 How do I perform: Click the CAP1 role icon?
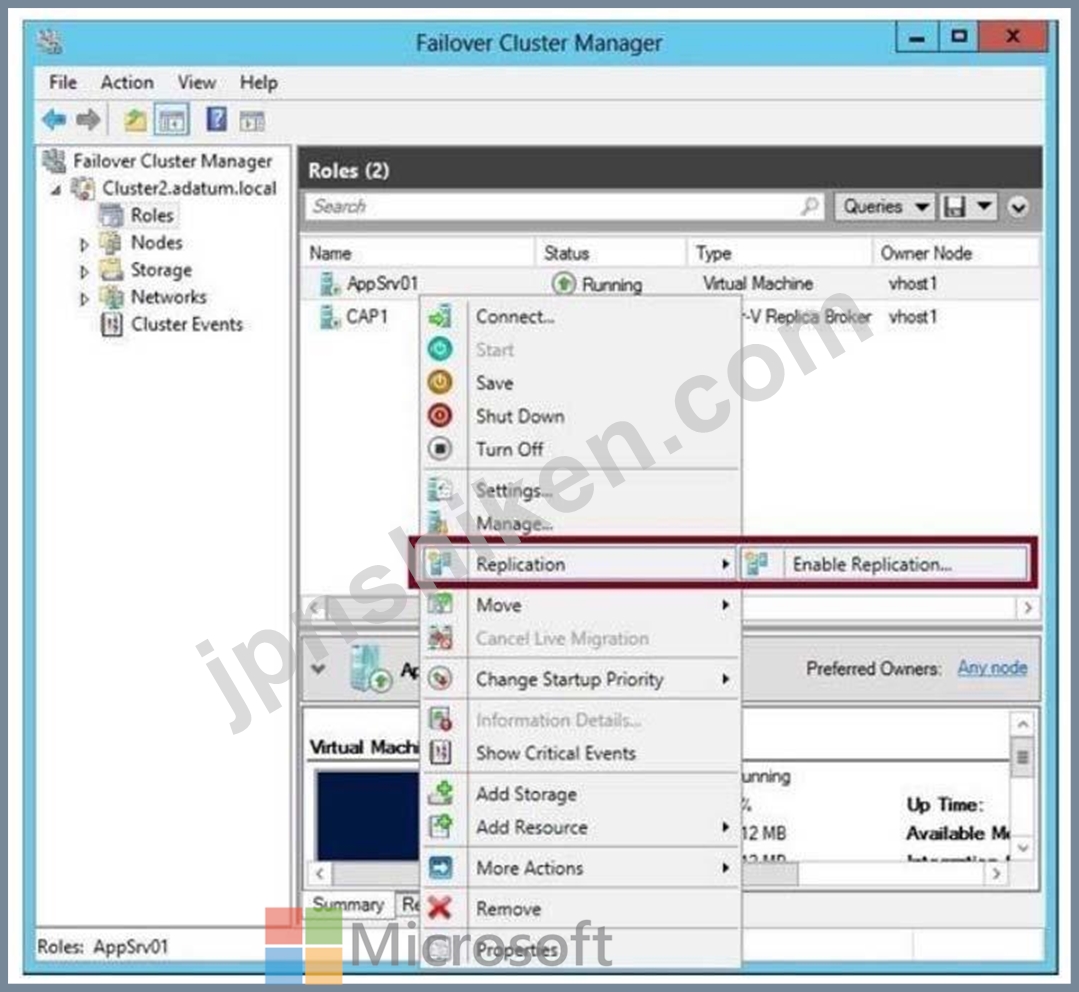[330, 316]
